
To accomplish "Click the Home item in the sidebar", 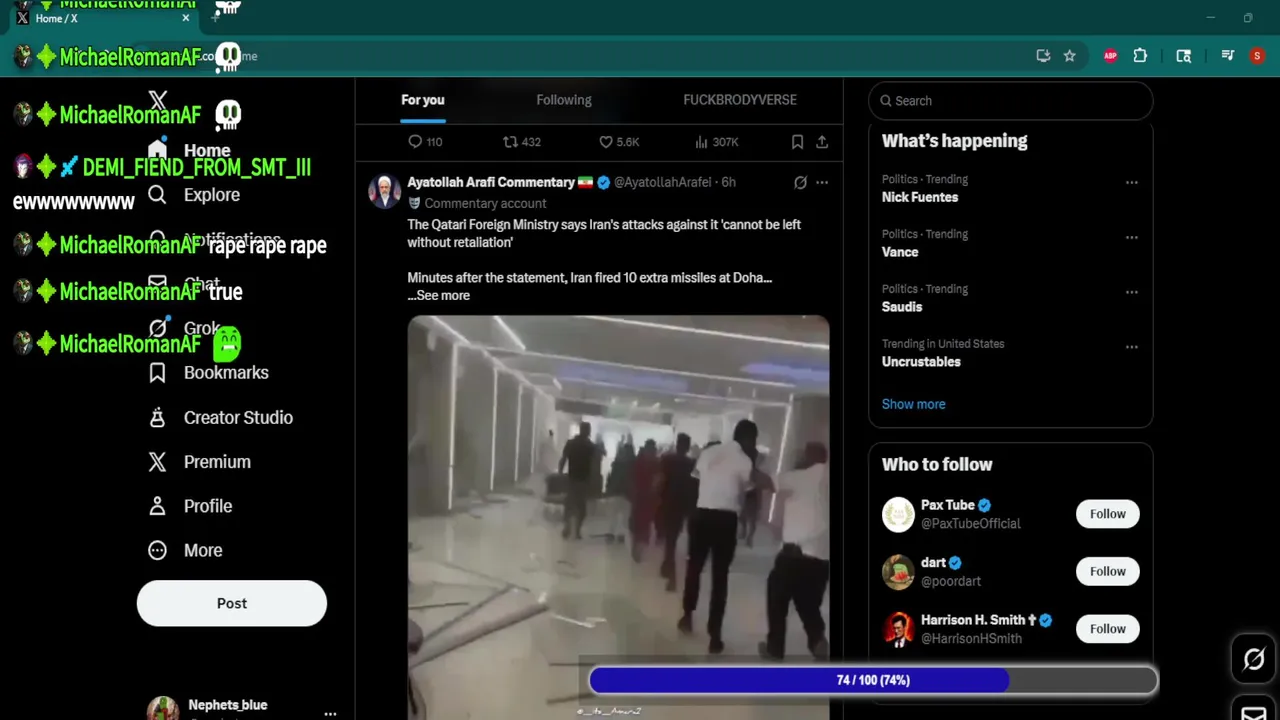I will click(190, 151).
